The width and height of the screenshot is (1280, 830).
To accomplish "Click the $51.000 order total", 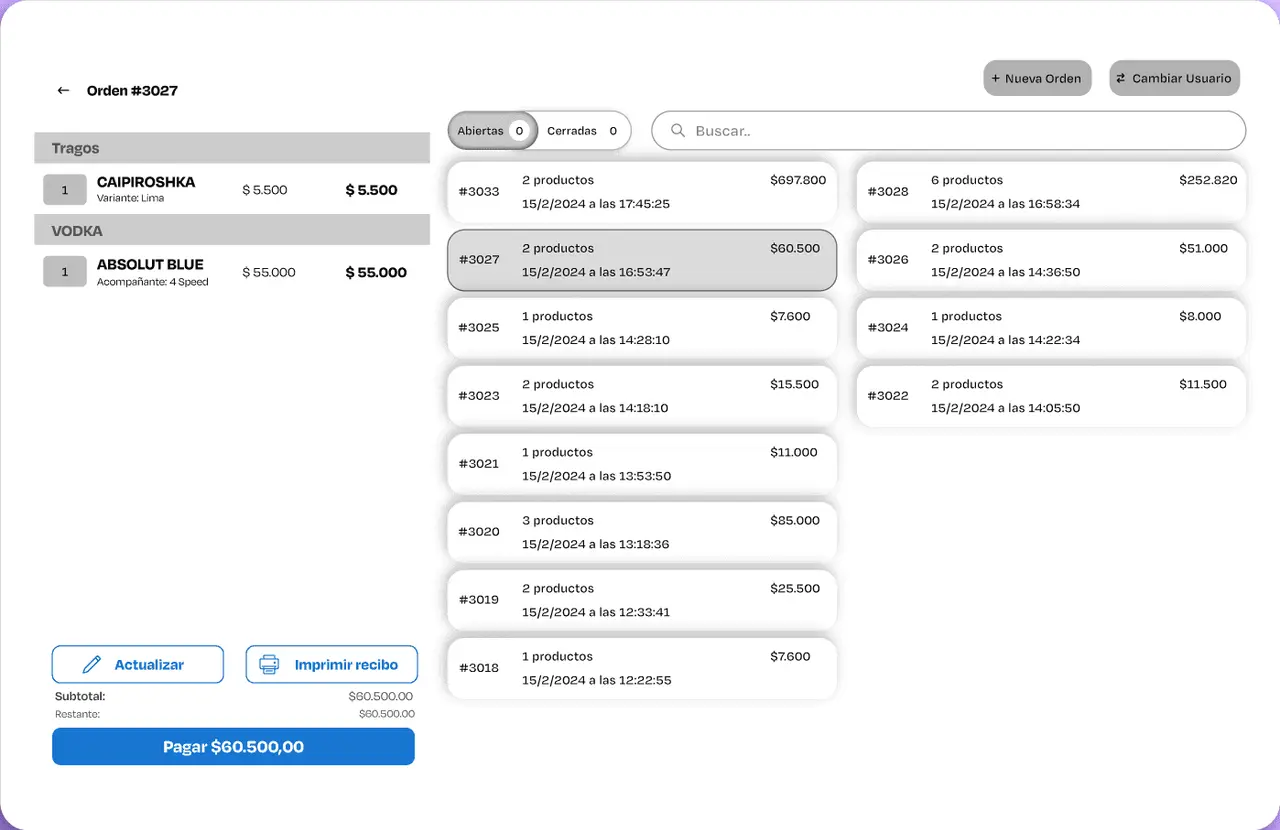I will 1204,248.
